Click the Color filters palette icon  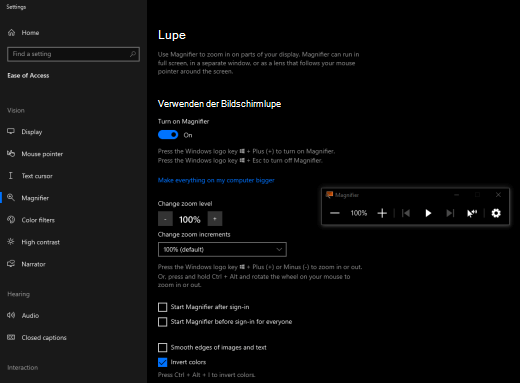click(x=11, y=219)
